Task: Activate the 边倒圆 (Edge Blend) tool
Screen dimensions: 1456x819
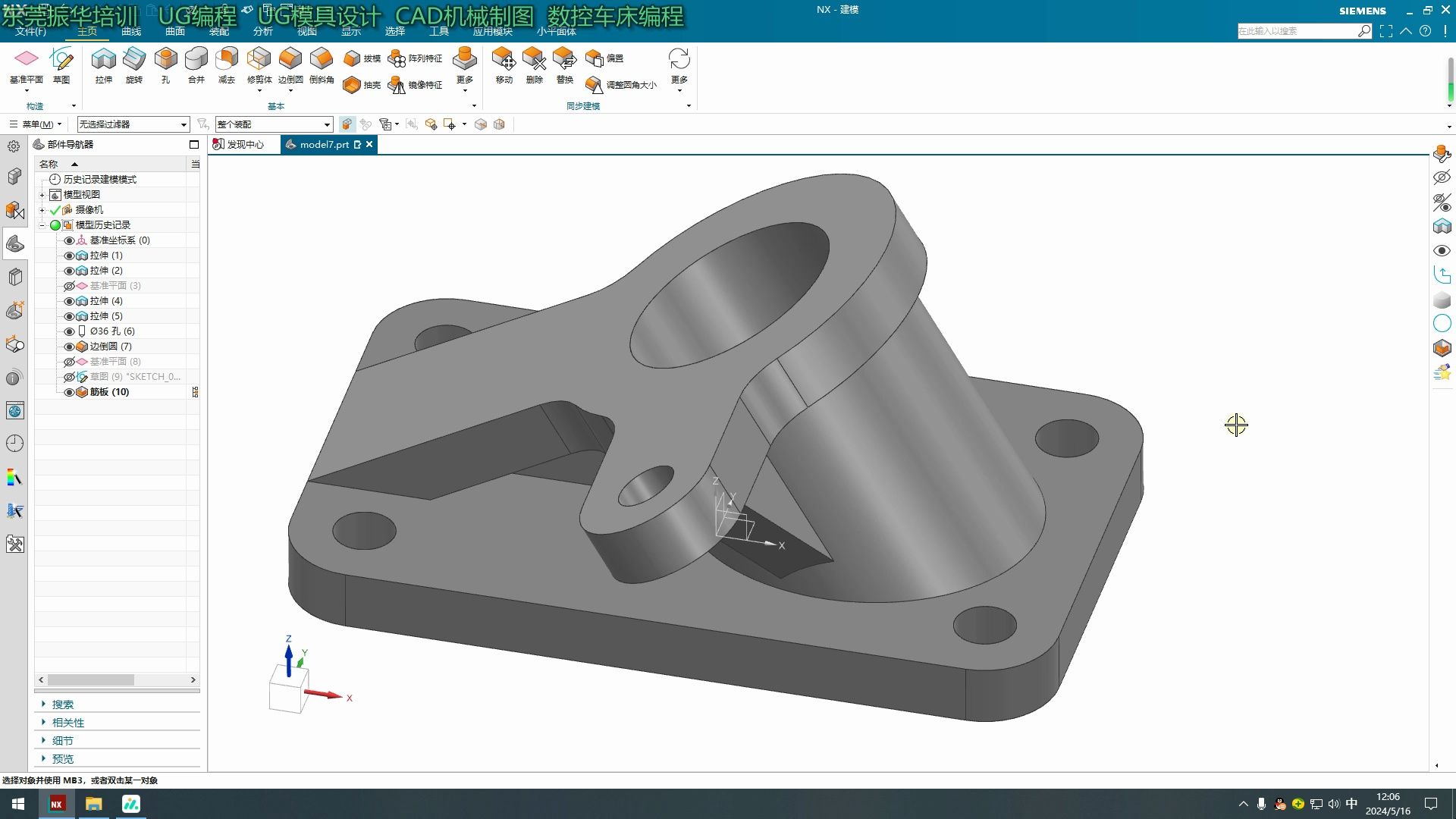Action: (x=290, y=59)
